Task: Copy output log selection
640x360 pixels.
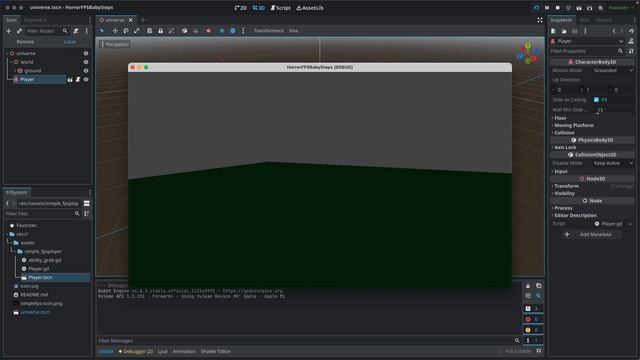Action: (538, 286)
